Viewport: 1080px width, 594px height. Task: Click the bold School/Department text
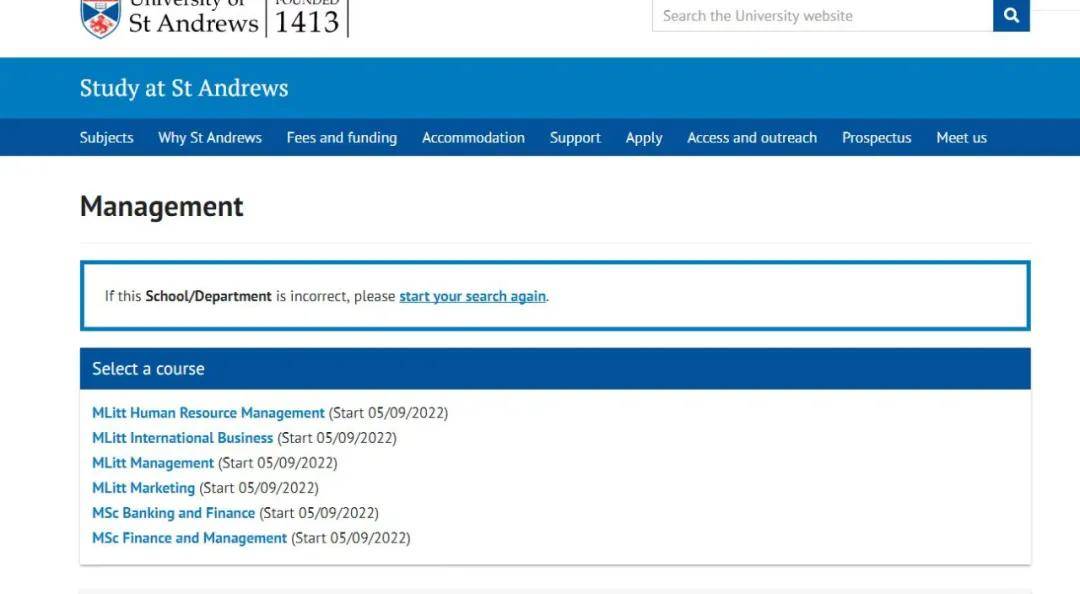click(x=208, y=296)
